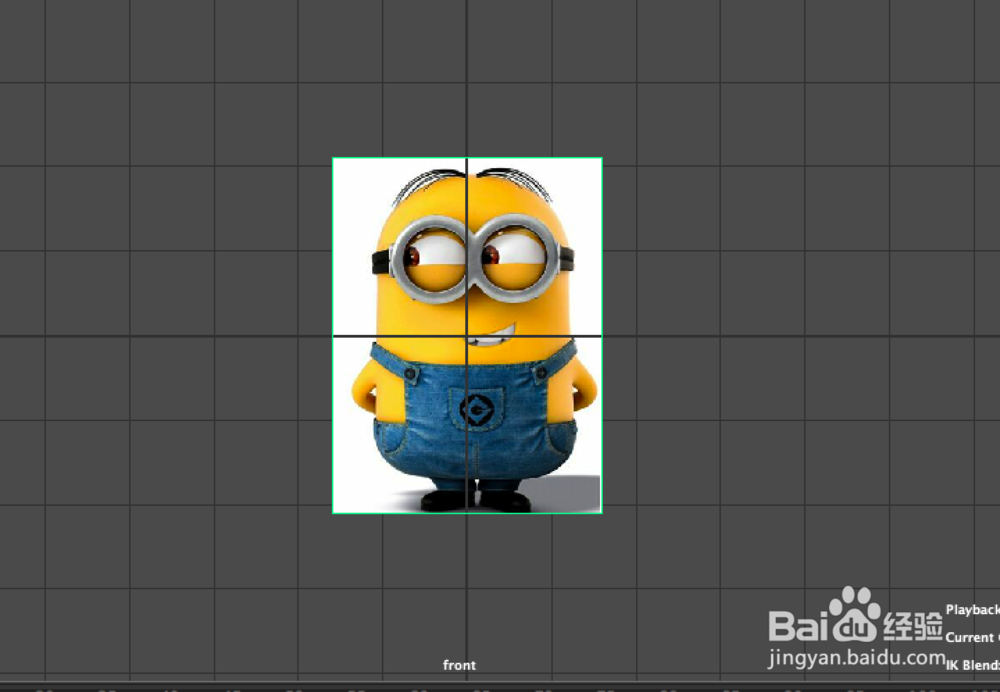Select the Minion image plane in the viewport

click(x=467, y=335)
